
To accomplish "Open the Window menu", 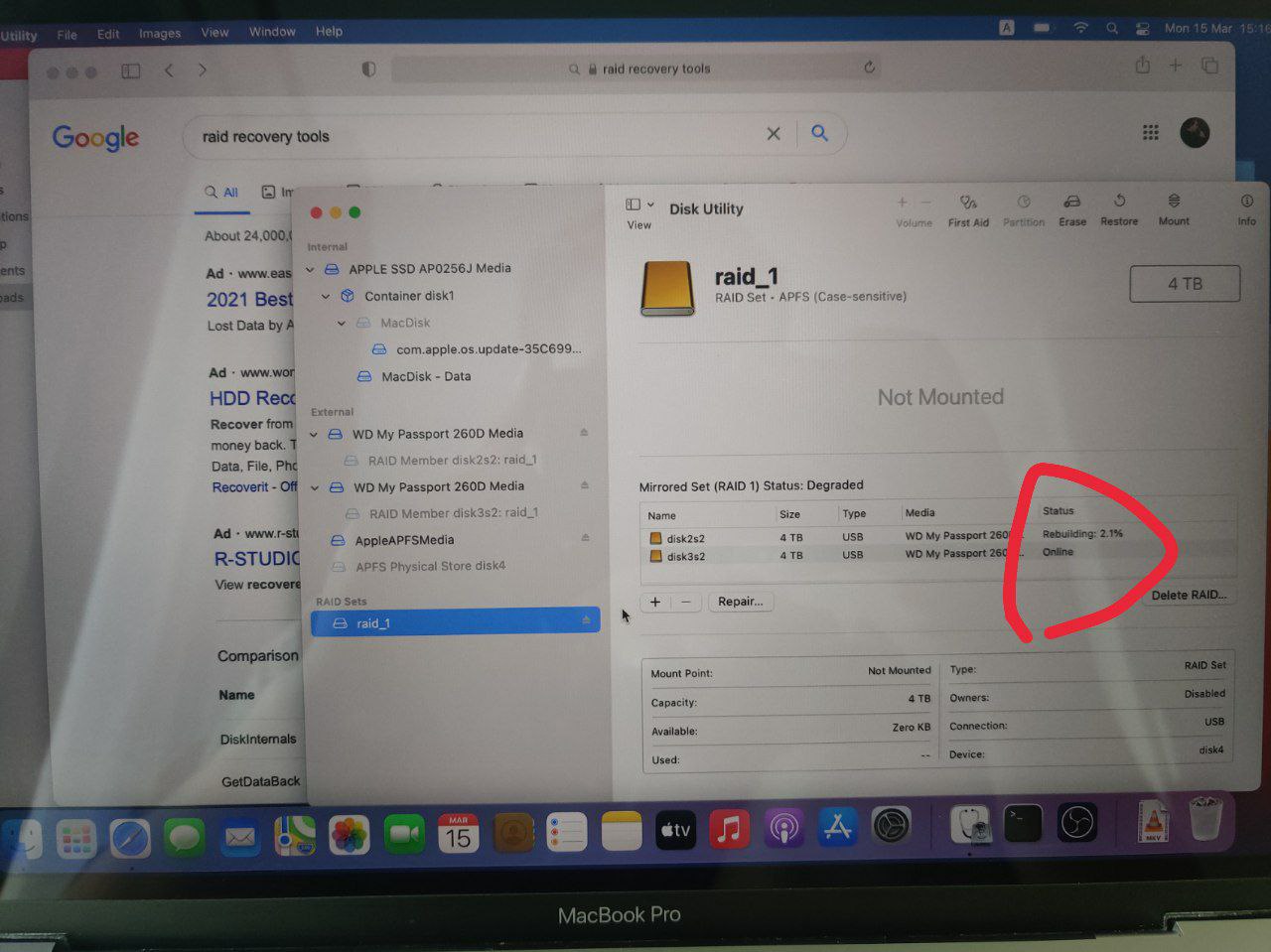I will pos(272,32).
